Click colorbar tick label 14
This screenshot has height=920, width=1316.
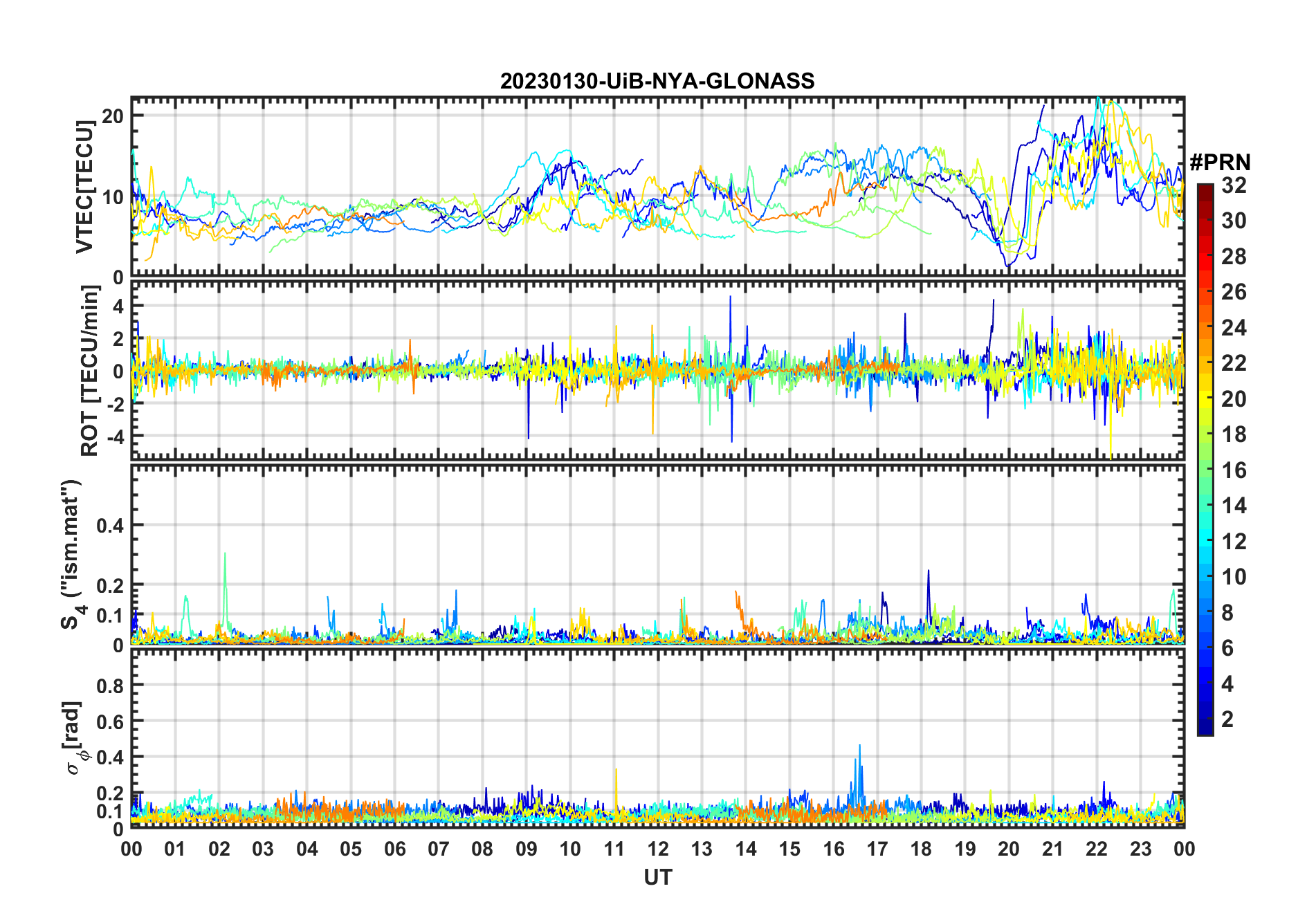coord(1234,506)
